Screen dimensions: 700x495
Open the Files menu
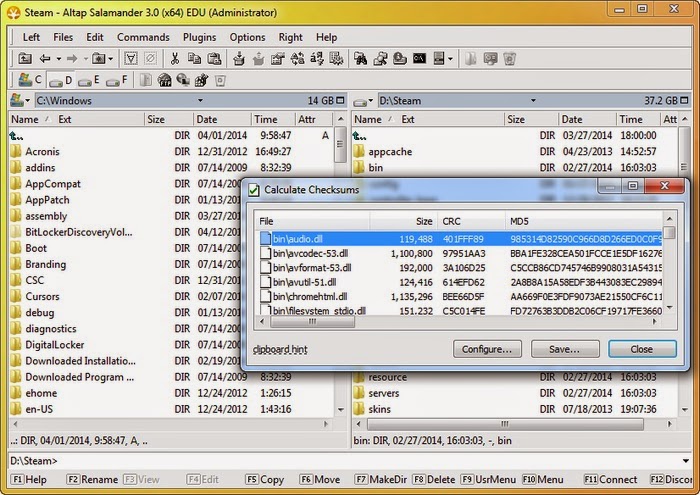pyautogui.click(x=63, y=37)
